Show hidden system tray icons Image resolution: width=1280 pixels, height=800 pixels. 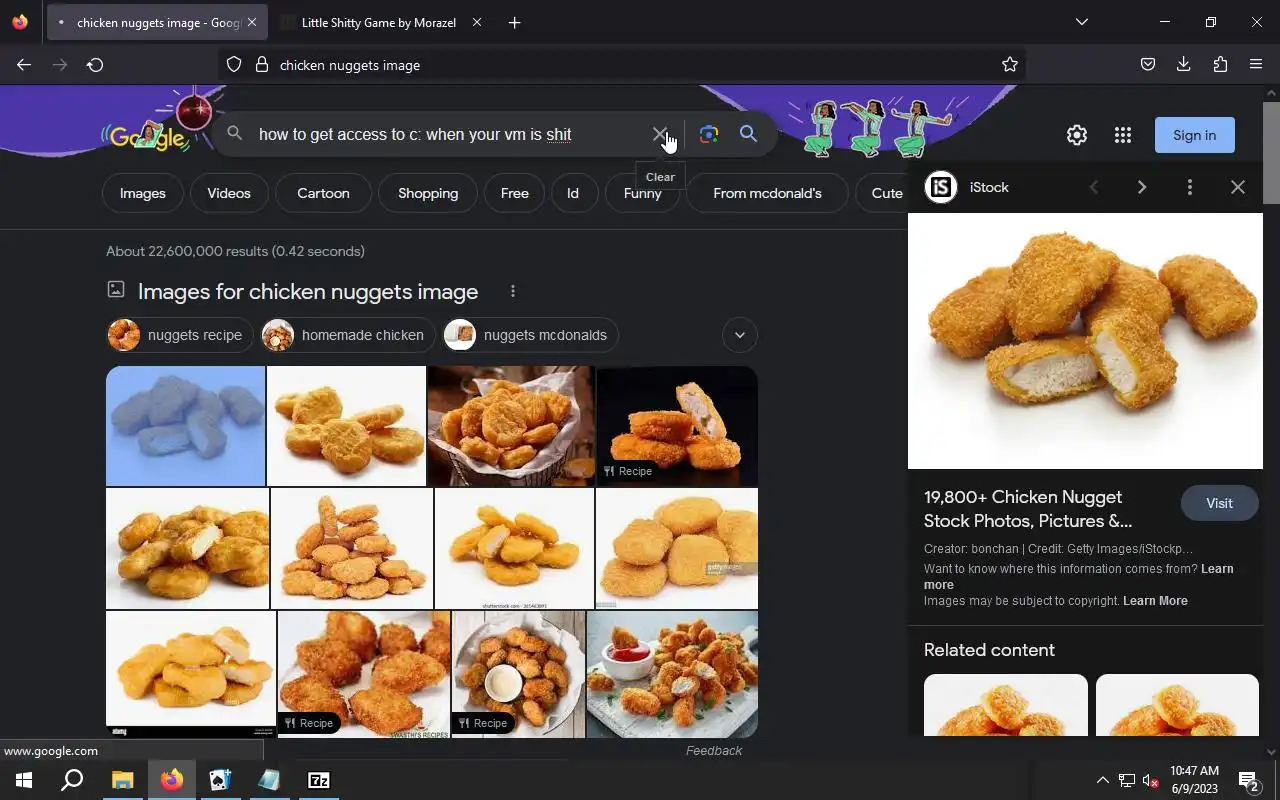1102,780
